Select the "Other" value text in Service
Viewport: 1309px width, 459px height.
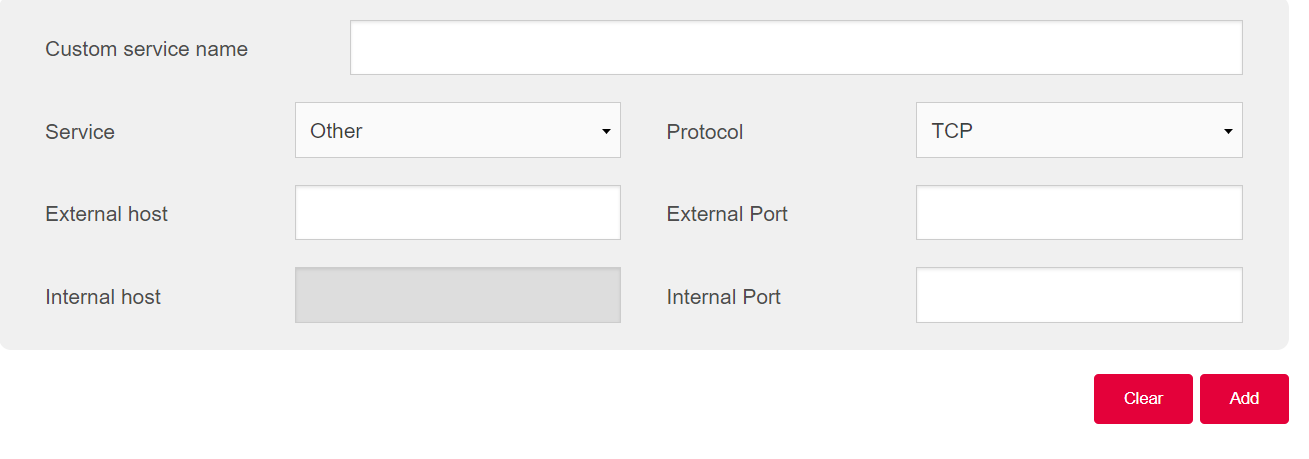tap(336, 131)
